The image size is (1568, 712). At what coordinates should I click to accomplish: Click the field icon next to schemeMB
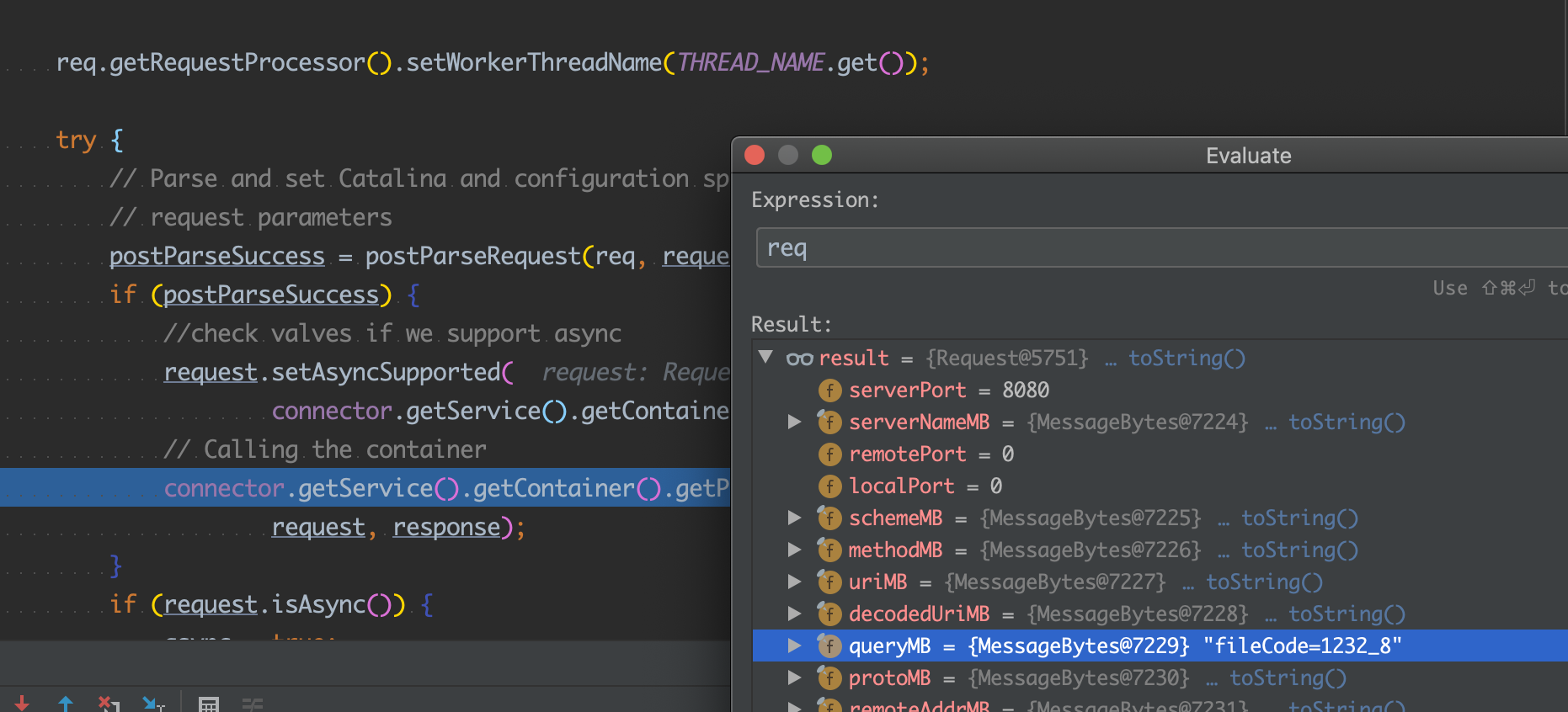coord(829,518)
